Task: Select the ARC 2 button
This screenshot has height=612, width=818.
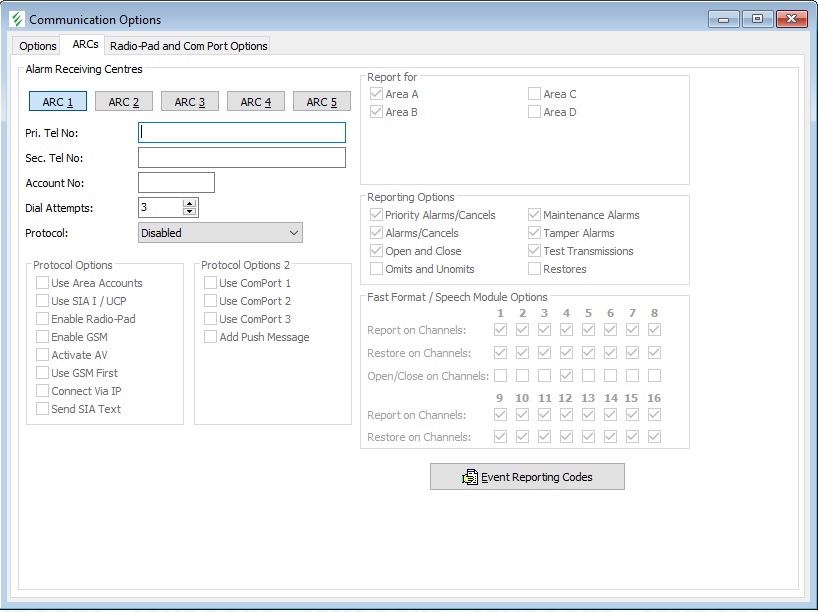Action: point(124,102)
